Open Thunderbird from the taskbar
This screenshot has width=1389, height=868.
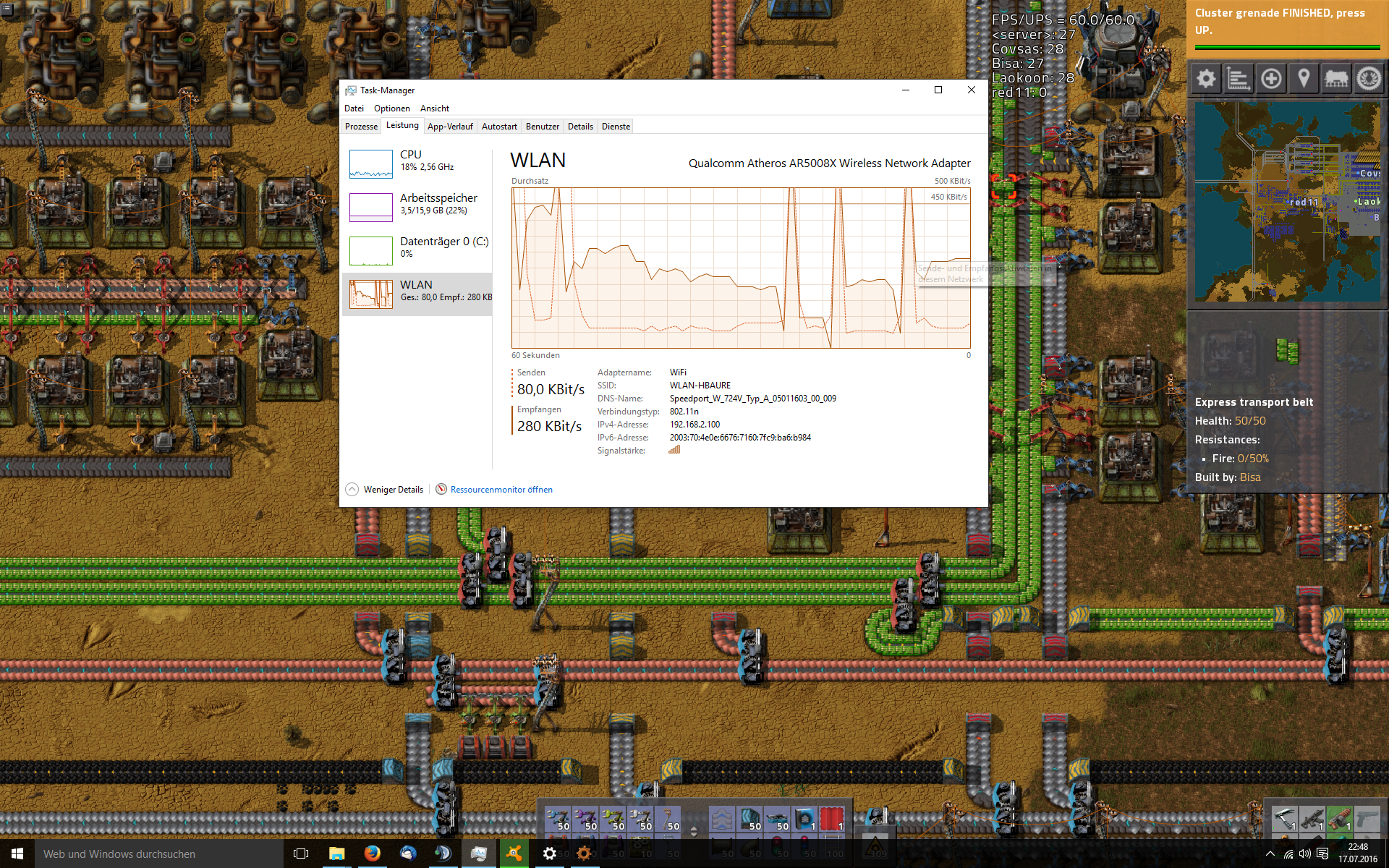407,854
